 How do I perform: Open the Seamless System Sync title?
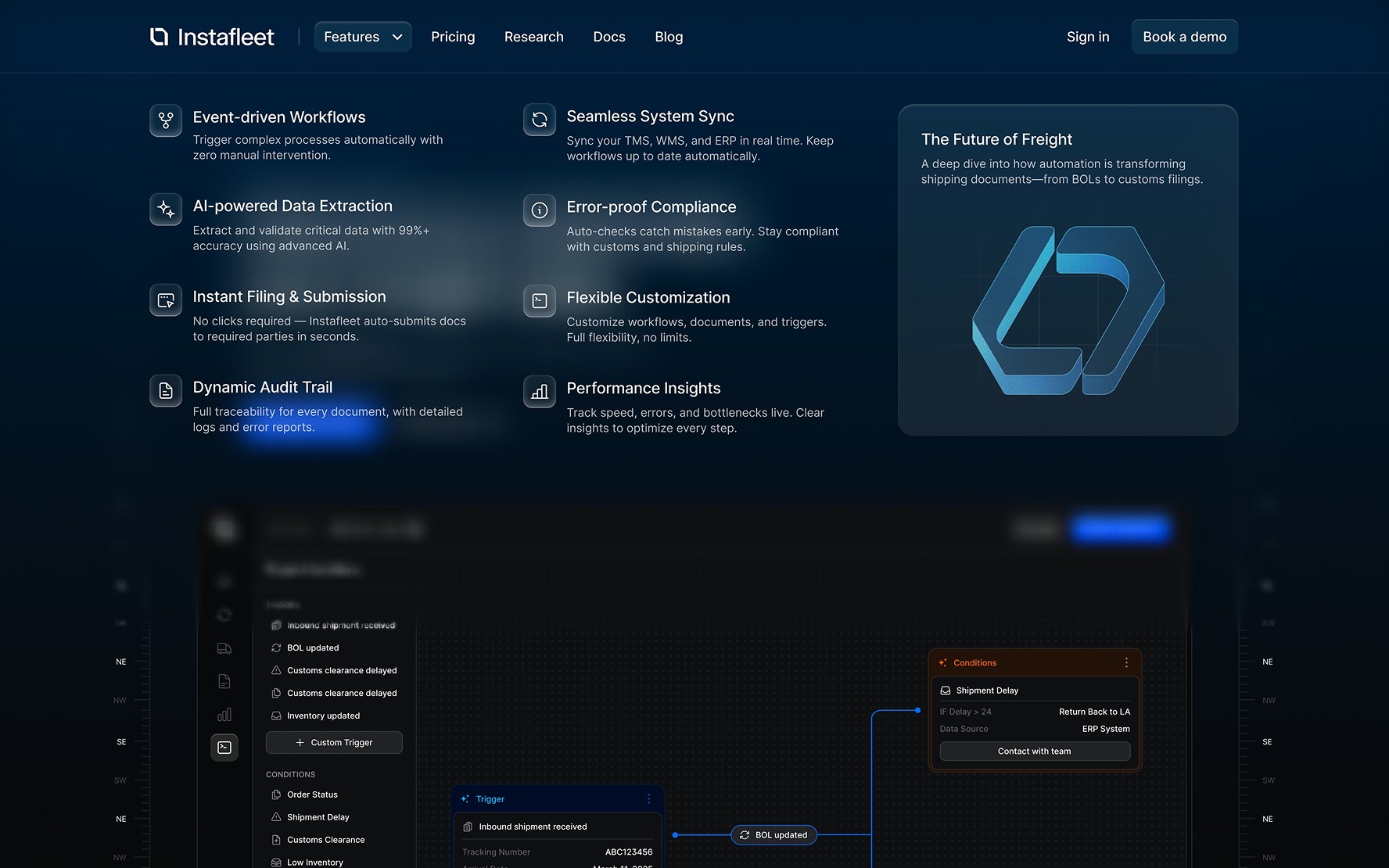tap(651, 117)
